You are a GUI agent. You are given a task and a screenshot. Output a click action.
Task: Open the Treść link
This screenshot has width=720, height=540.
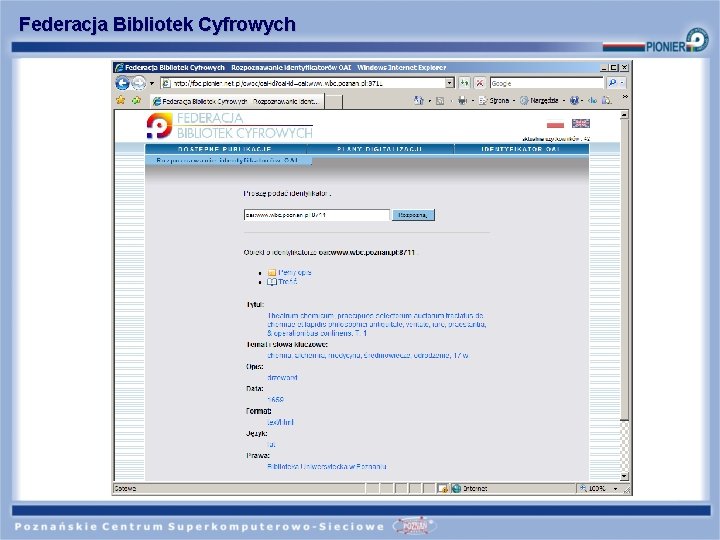[288, 282]
